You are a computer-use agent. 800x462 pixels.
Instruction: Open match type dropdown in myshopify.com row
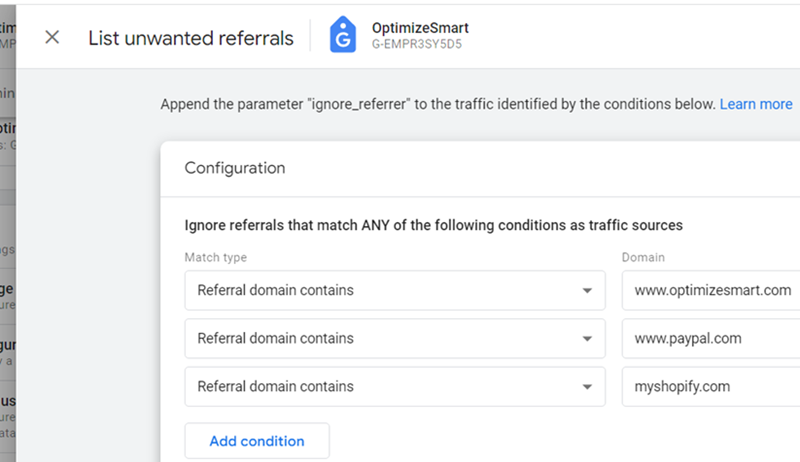click(x=395, y=387)
